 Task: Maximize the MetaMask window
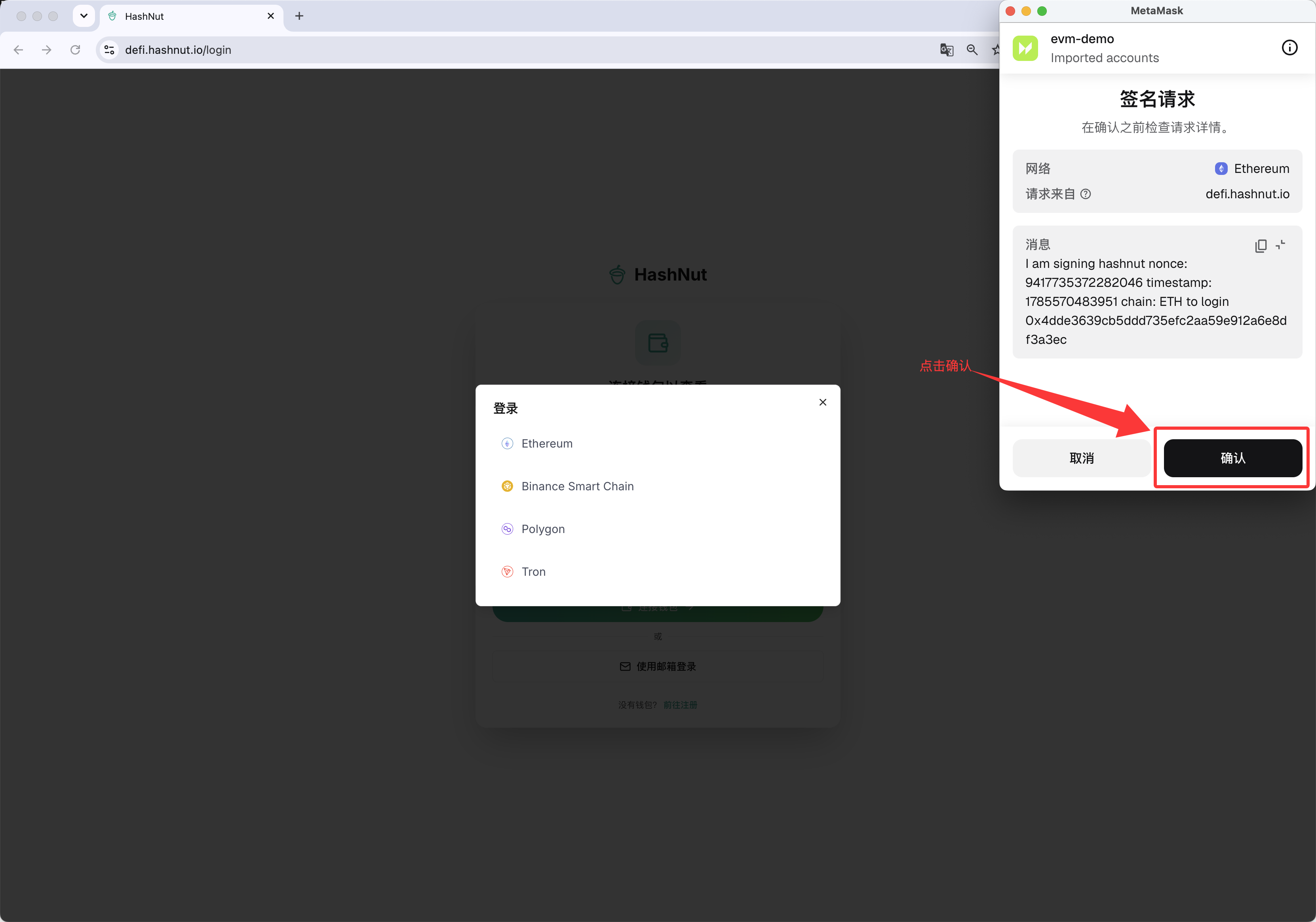click(x=1042, y=11)
